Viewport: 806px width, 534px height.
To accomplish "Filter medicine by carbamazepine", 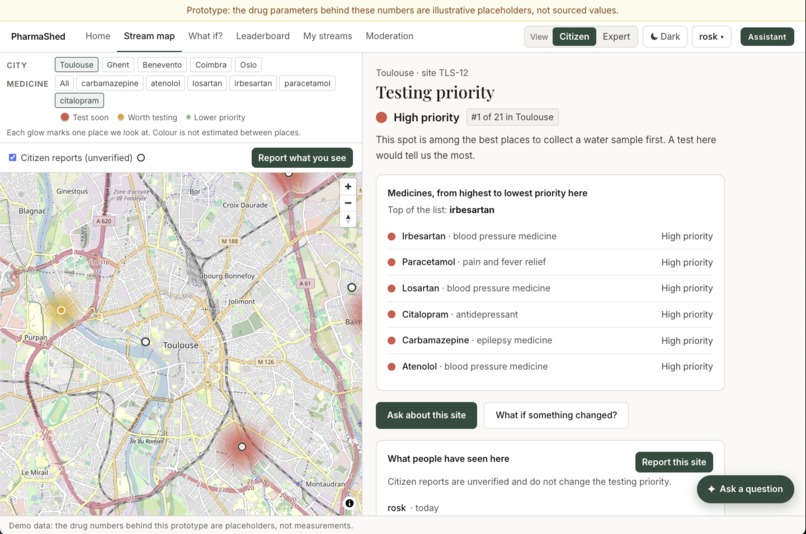I will 109,83.
